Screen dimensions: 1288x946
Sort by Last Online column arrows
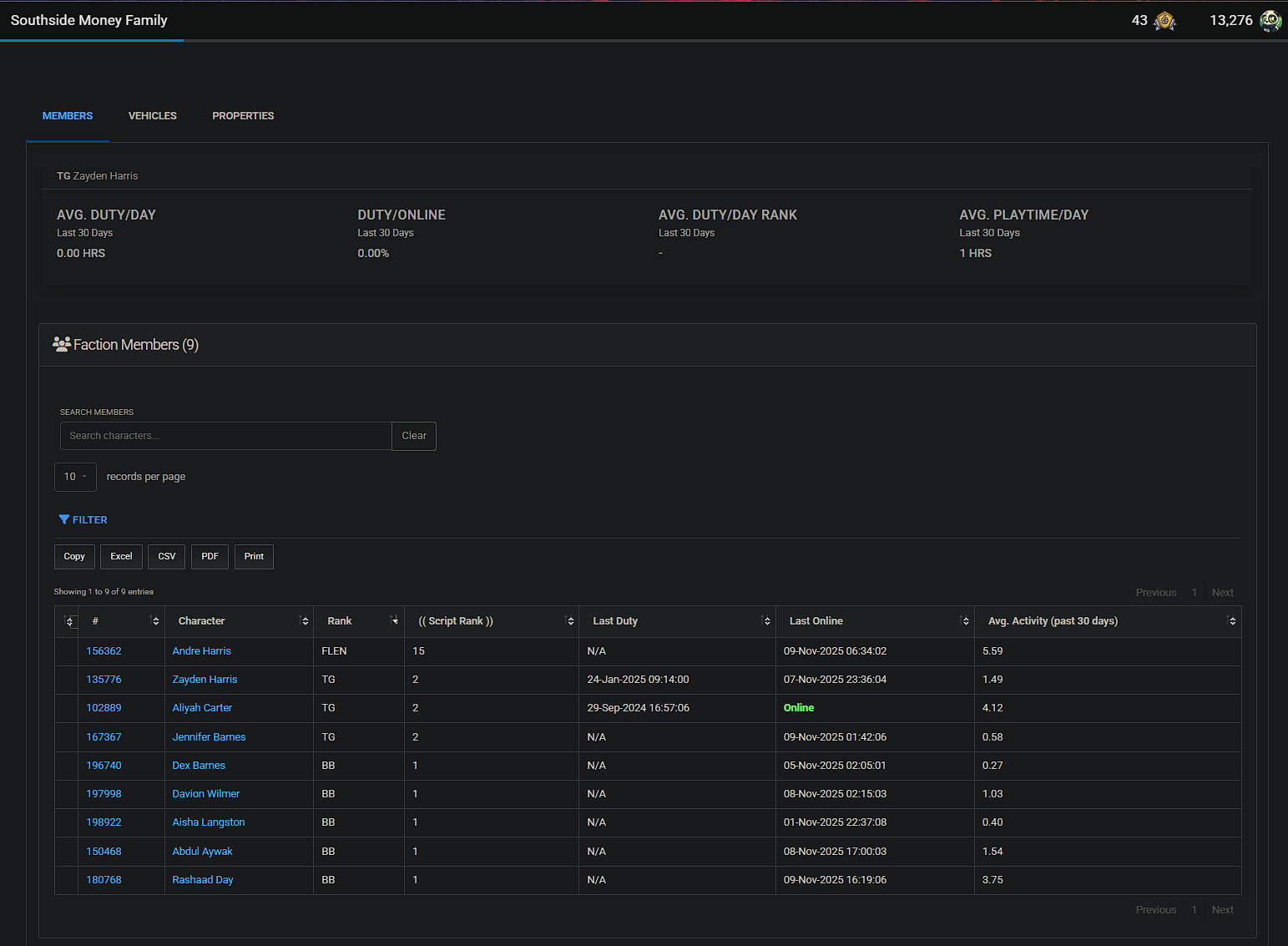pos(964,620)
